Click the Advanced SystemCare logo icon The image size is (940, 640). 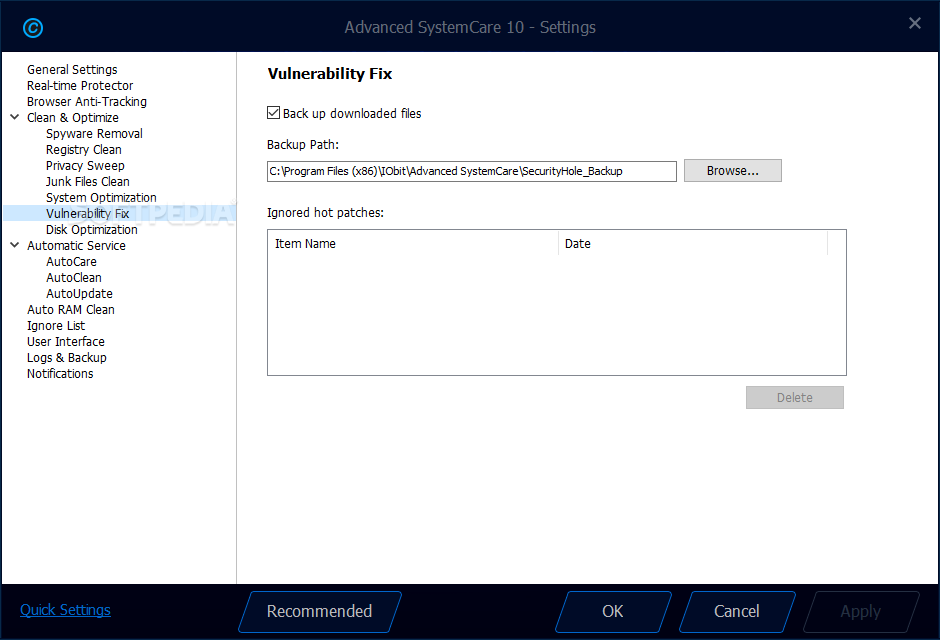(33, 28)
